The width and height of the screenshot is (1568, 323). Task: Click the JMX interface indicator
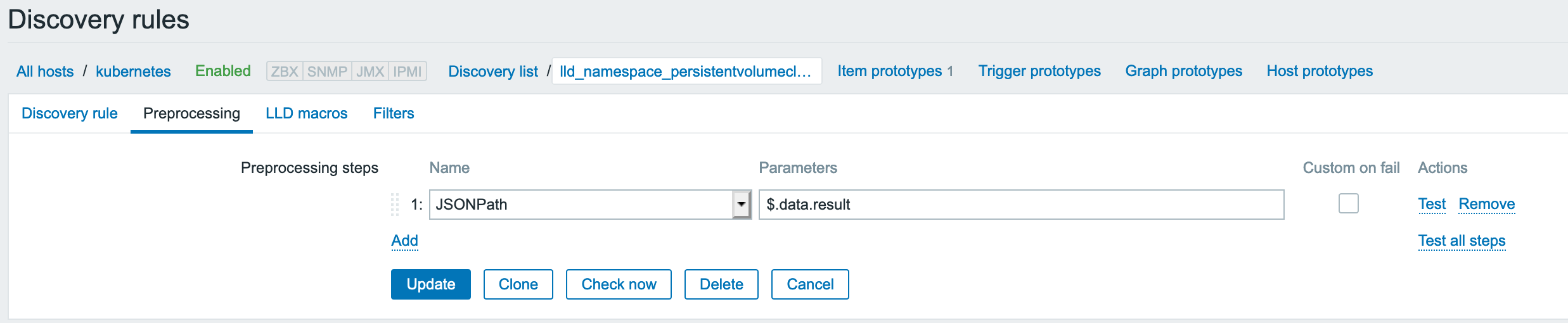pos(370,72)
